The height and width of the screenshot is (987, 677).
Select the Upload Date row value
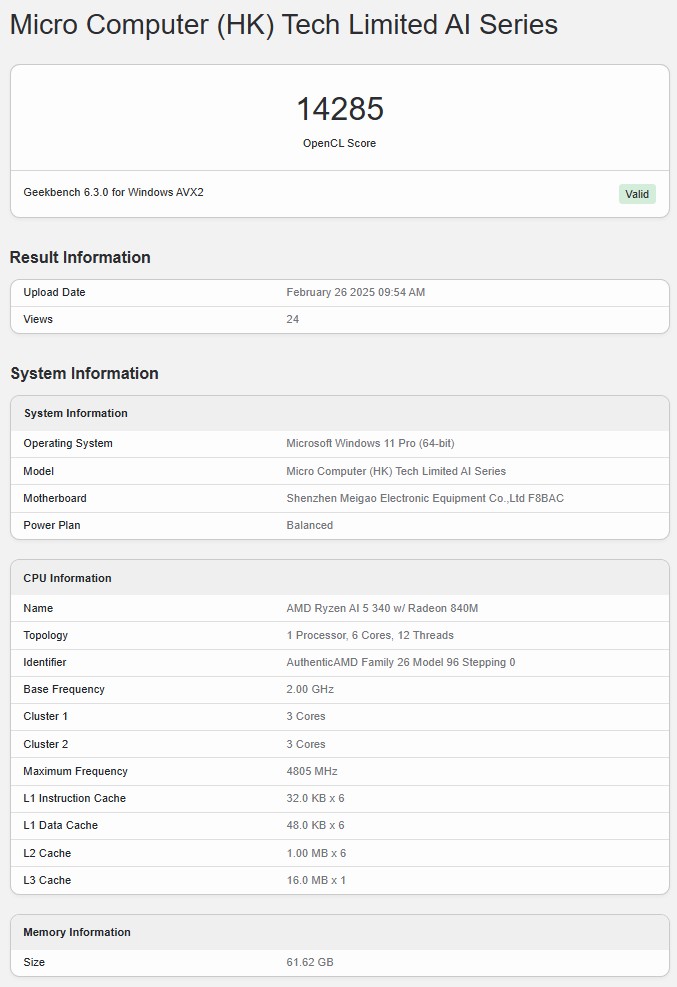click(355, 292)
